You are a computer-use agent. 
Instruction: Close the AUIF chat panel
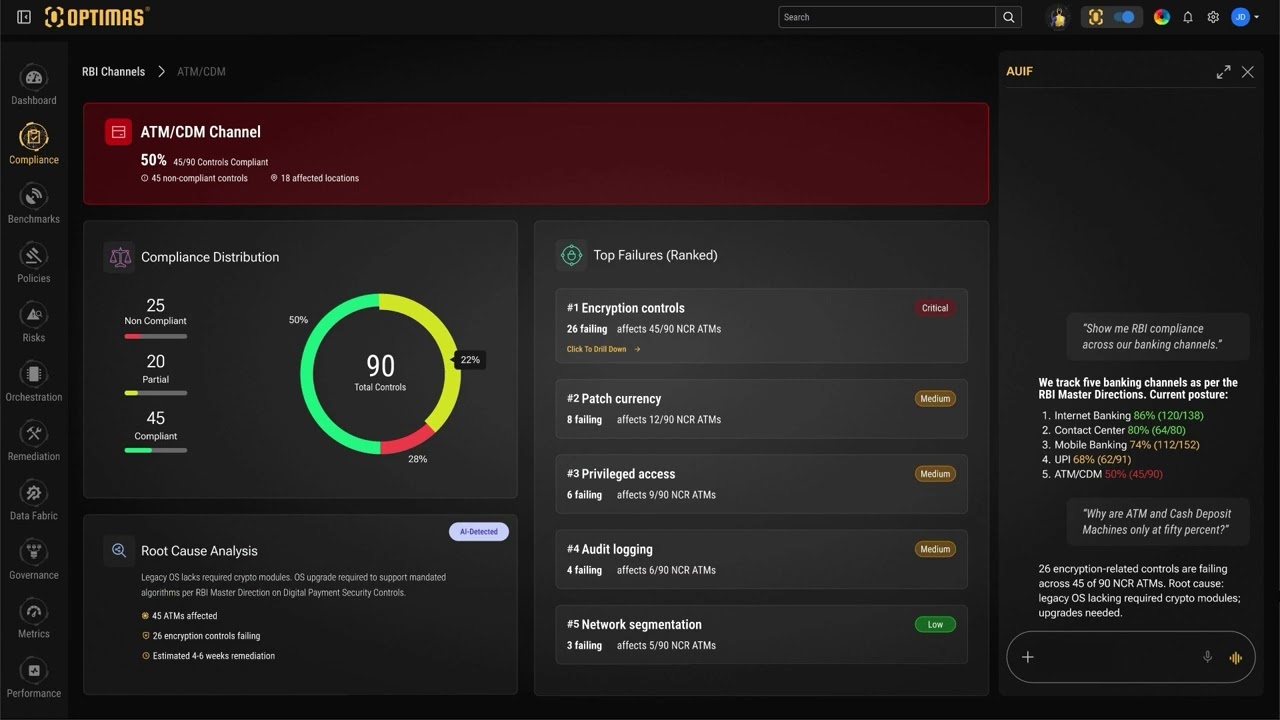[x=1247, y=72]
